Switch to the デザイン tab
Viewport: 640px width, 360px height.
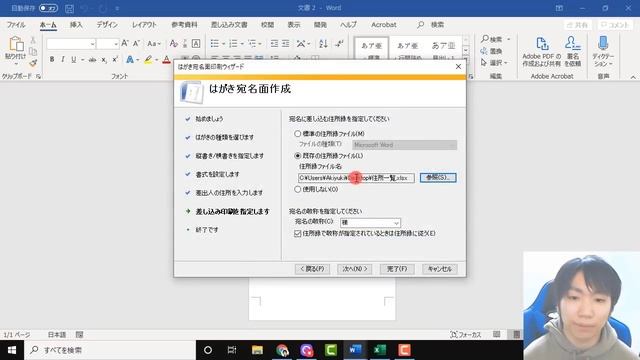pos(107,25)
